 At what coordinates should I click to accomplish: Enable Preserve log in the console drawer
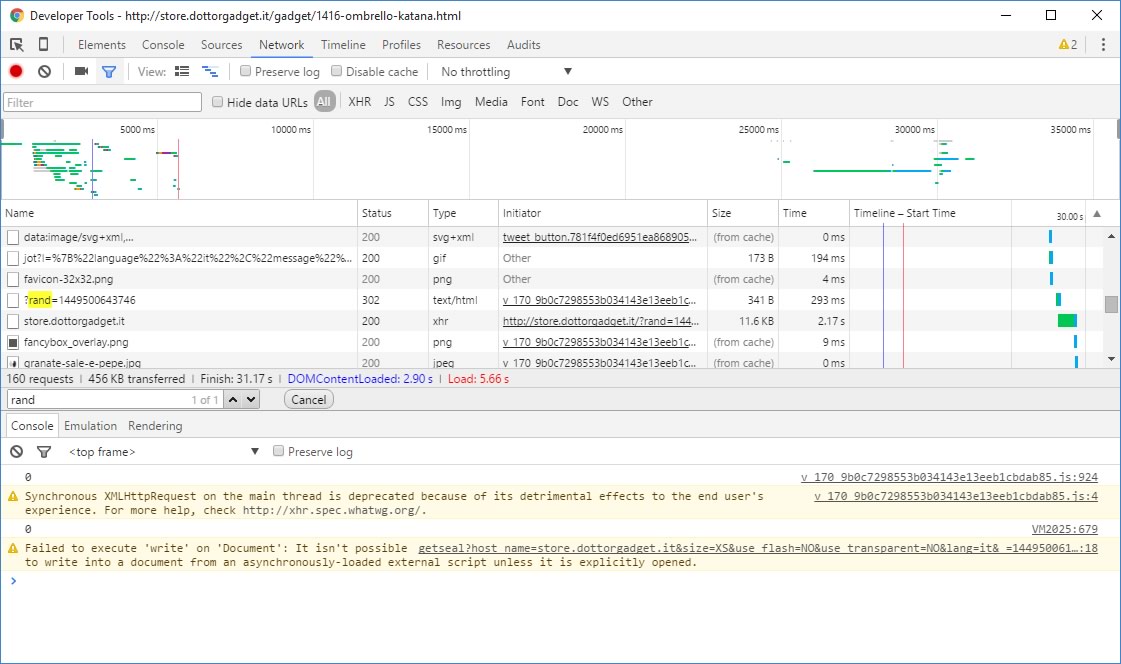278,451
